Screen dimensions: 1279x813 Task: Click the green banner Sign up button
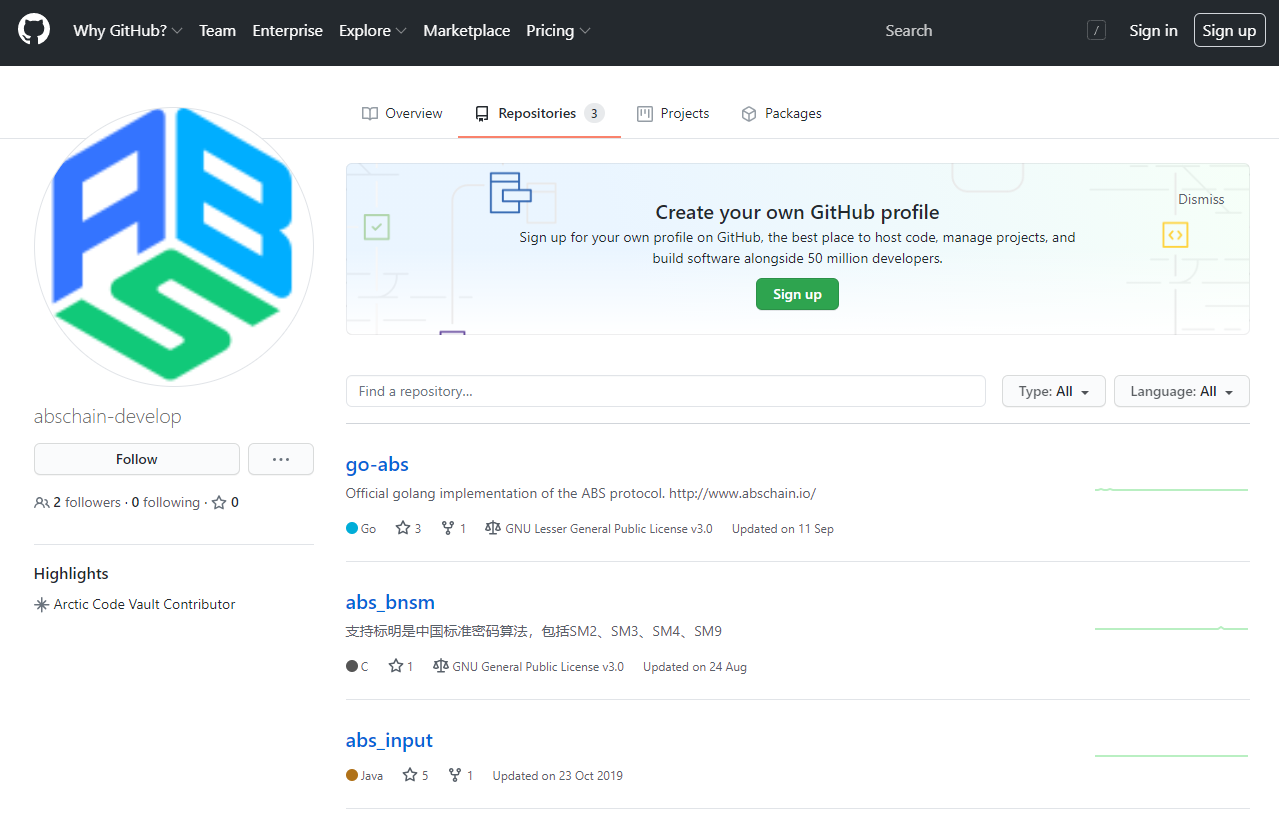tap(797, 294)
